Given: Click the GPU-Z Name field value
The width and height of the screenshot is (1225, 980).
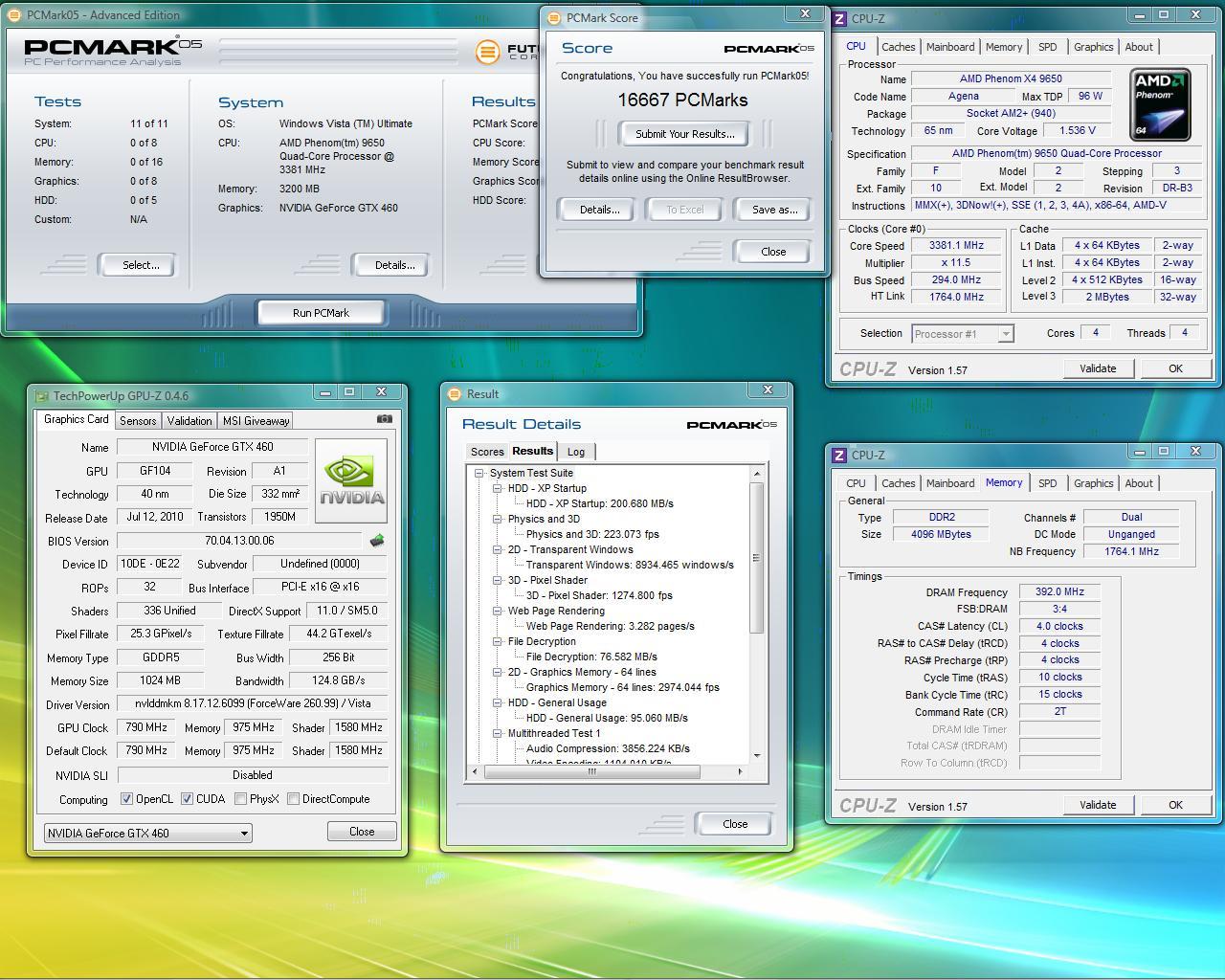Looking at the screenshot, I should pos(212,447).
